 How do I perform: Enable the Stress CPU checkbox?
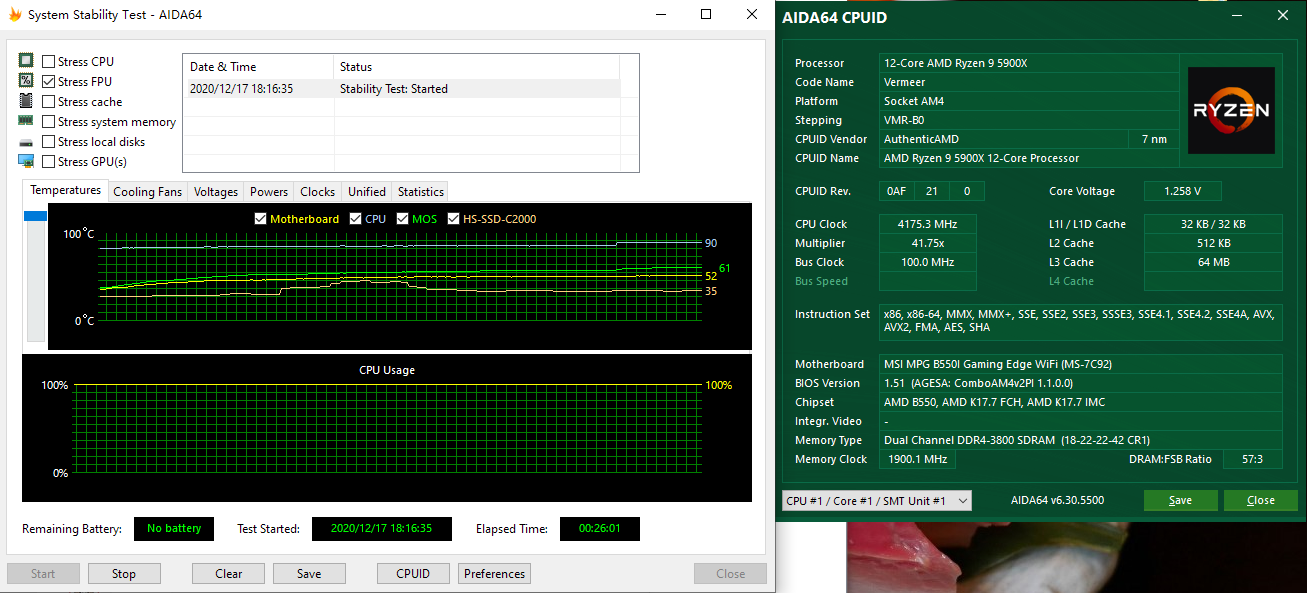[48, 62]
